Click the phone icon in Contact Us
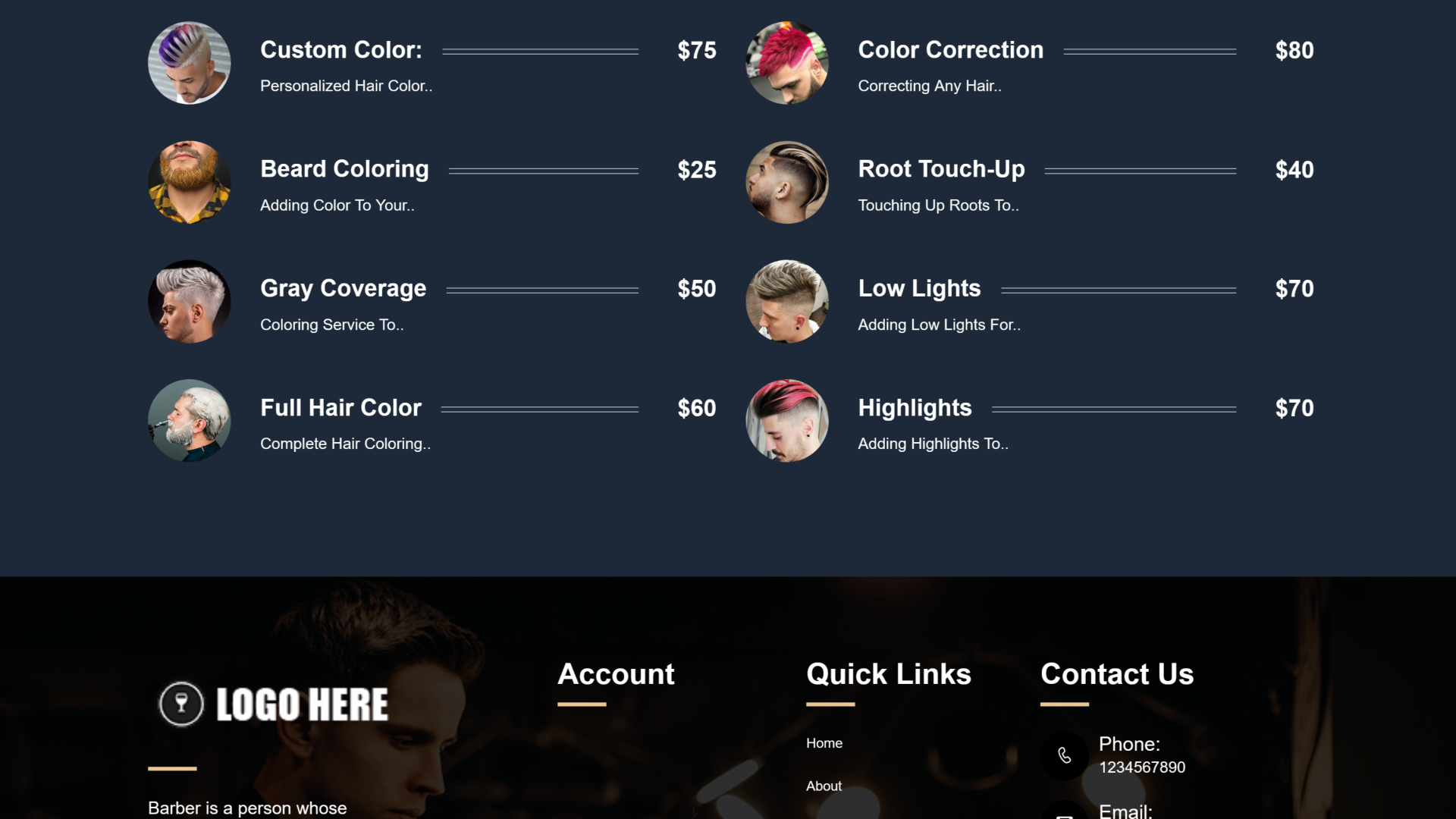Viewport: 1456px width, 819px height. [x=1064, y=755]
